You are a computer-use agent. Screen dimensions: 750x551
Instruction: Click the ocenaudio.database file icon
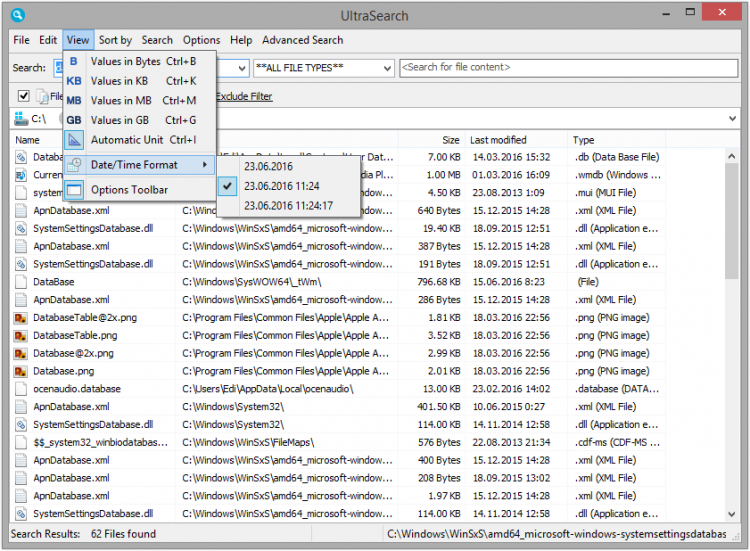(x=21, y=389)
